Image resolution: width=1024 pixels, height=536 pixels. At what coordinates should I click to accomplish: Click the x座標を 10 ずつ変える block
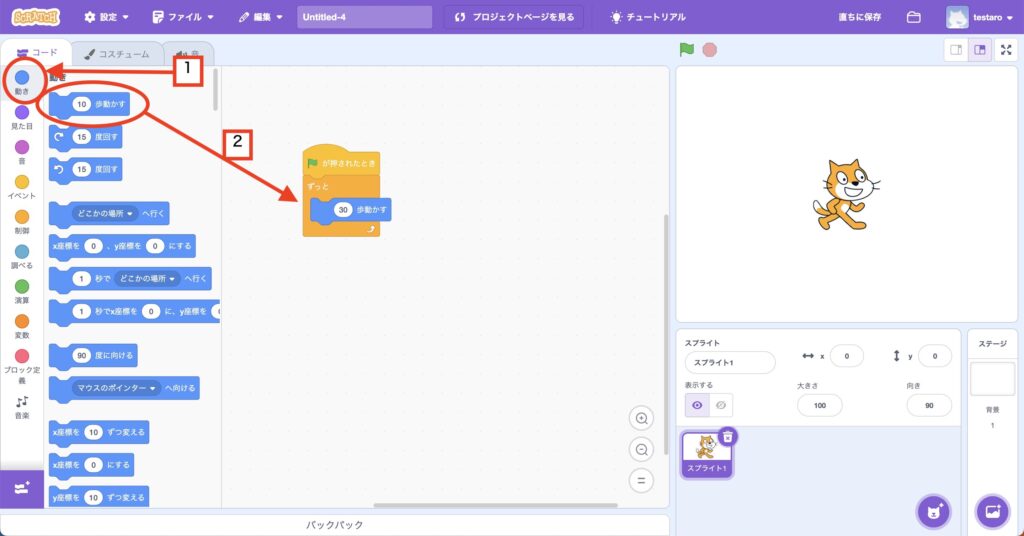99,432
